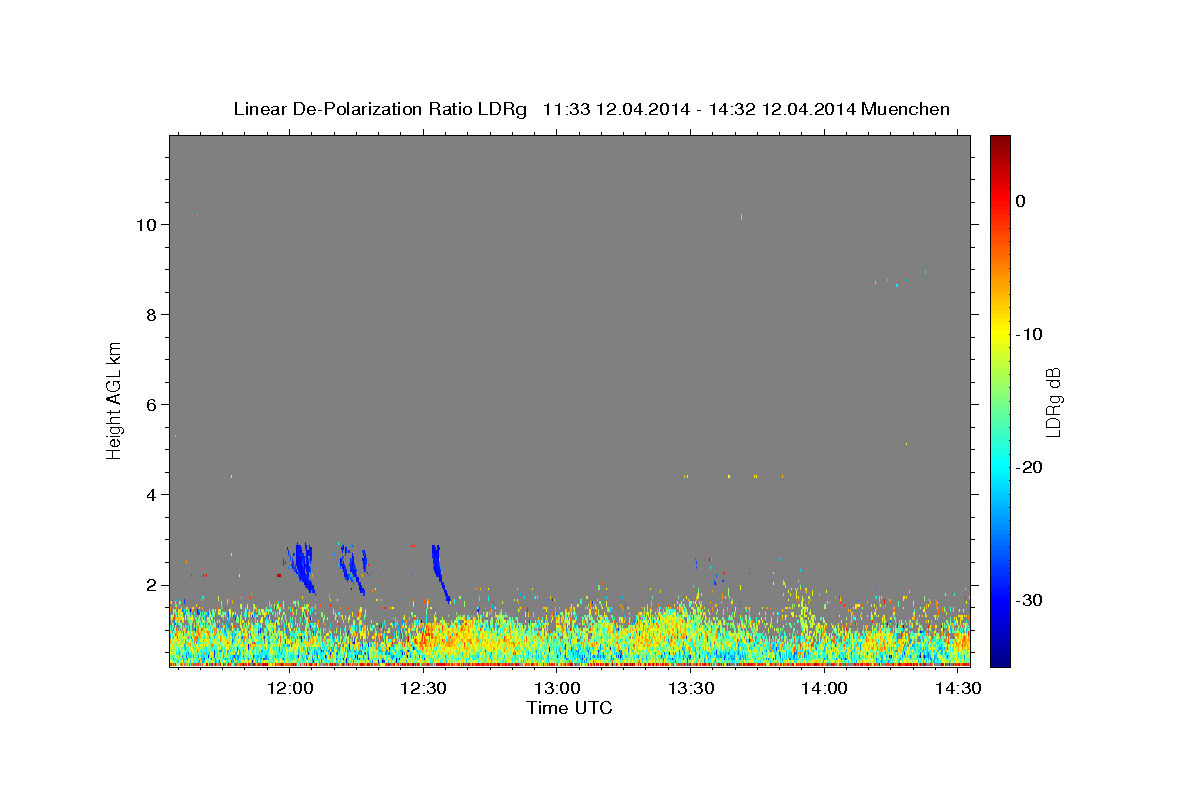Click the 'Time UTC' axis label
The width and height of the screenshot is (1200, 800).
tap(569, 708)
